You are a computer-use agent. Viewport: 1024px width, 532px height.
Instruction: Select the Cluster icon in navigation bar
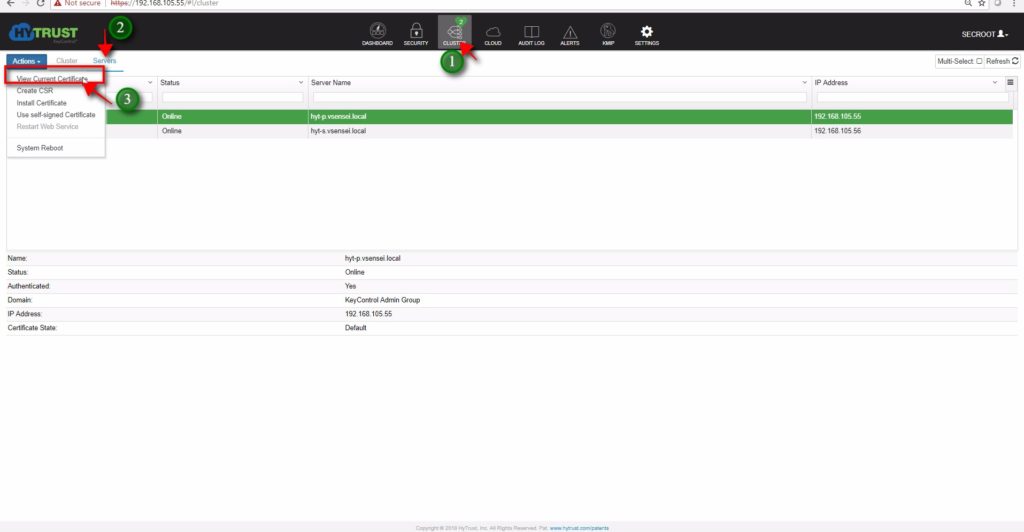(453, 35)
